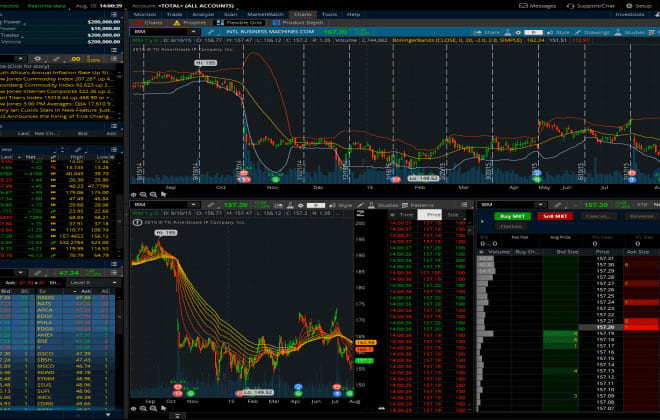Toggle the eye icon on lower chart toolbar
660x420 pixels.
(301, 205)
